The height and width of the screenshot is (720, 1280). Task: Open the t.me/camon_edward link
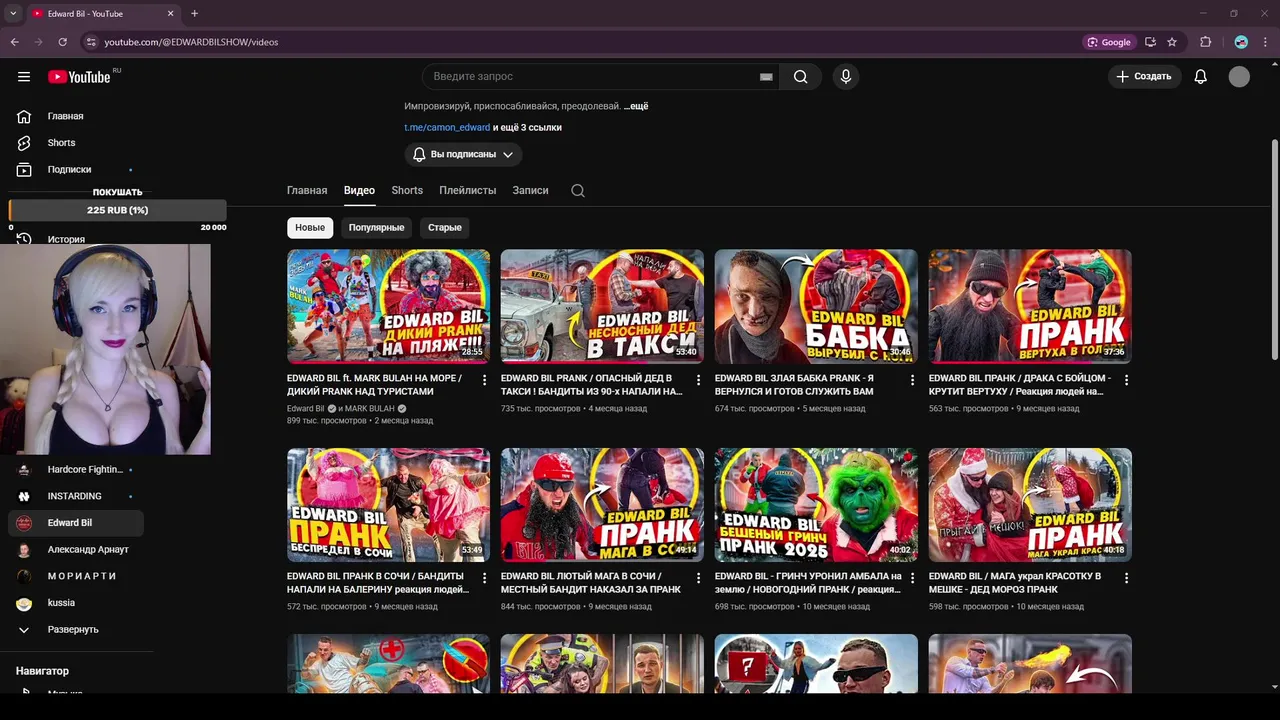point(447,128)
